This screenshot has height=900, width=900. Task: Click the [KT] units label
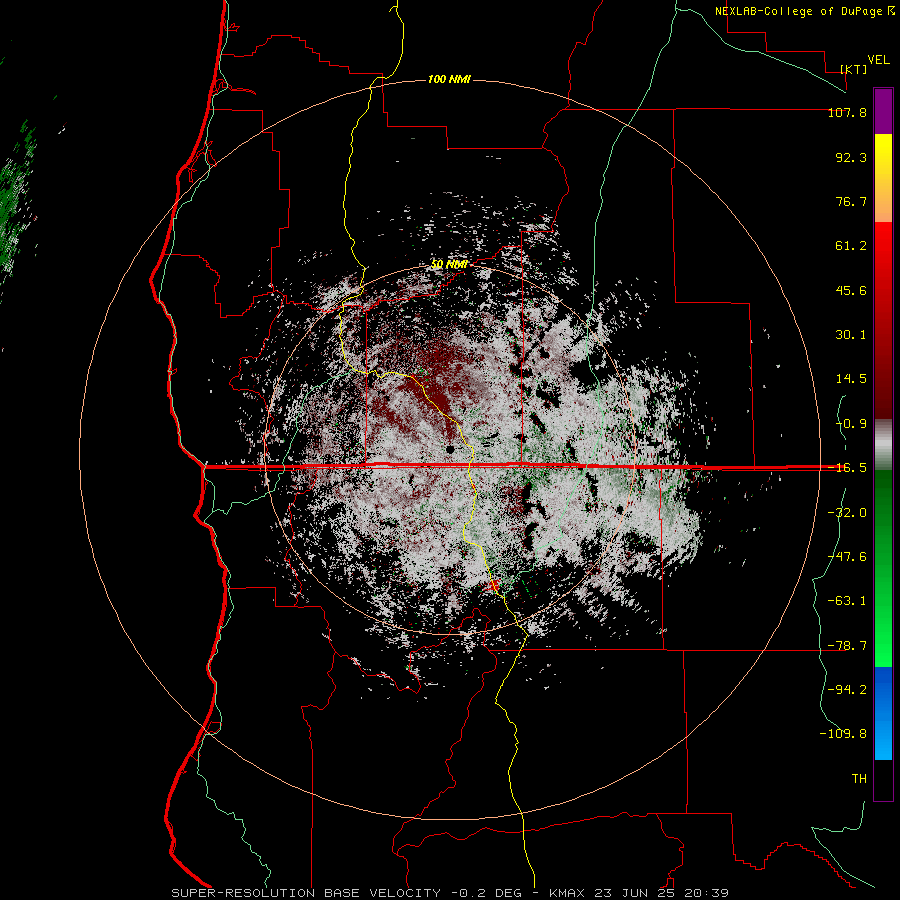click(854, 69)
